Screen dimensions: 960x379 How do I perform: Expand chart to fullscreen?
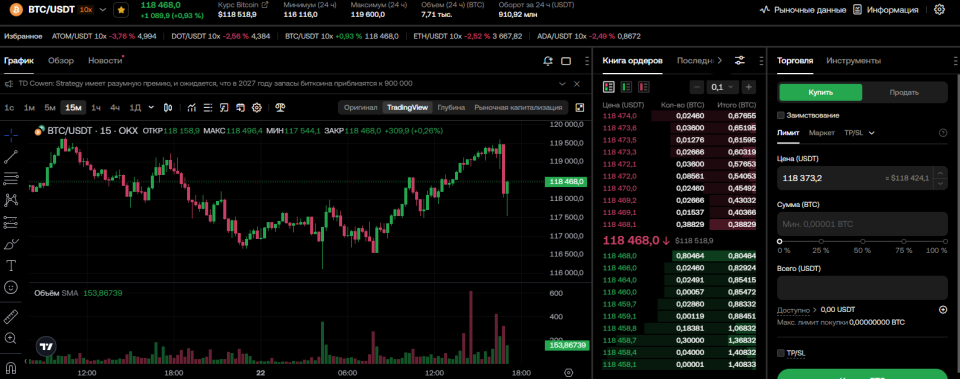click(580, 108)
